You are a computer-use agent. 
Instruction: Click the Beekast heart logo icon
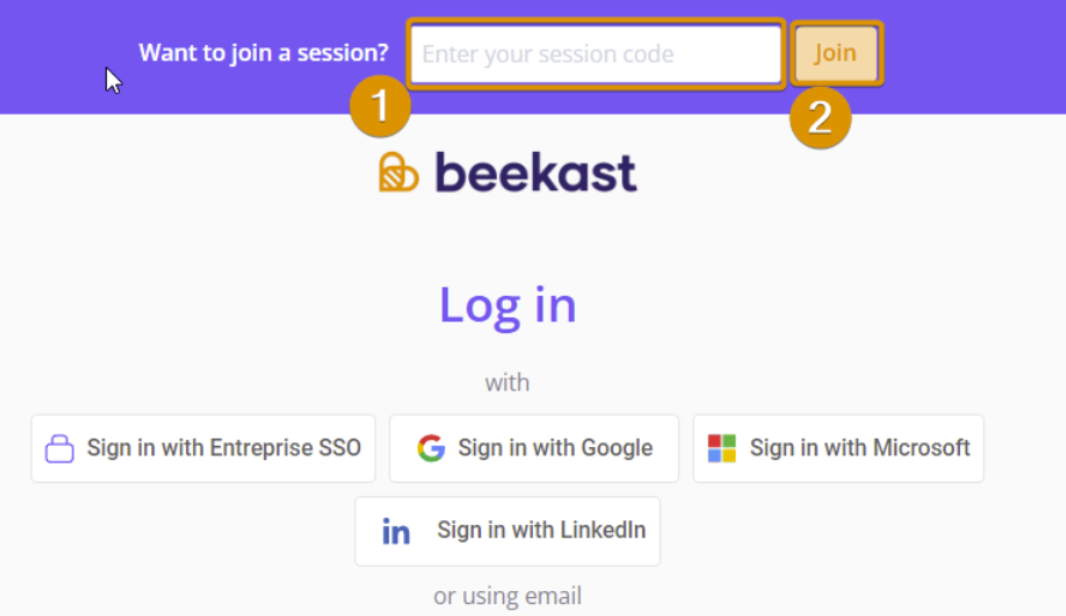coord(399,173)
